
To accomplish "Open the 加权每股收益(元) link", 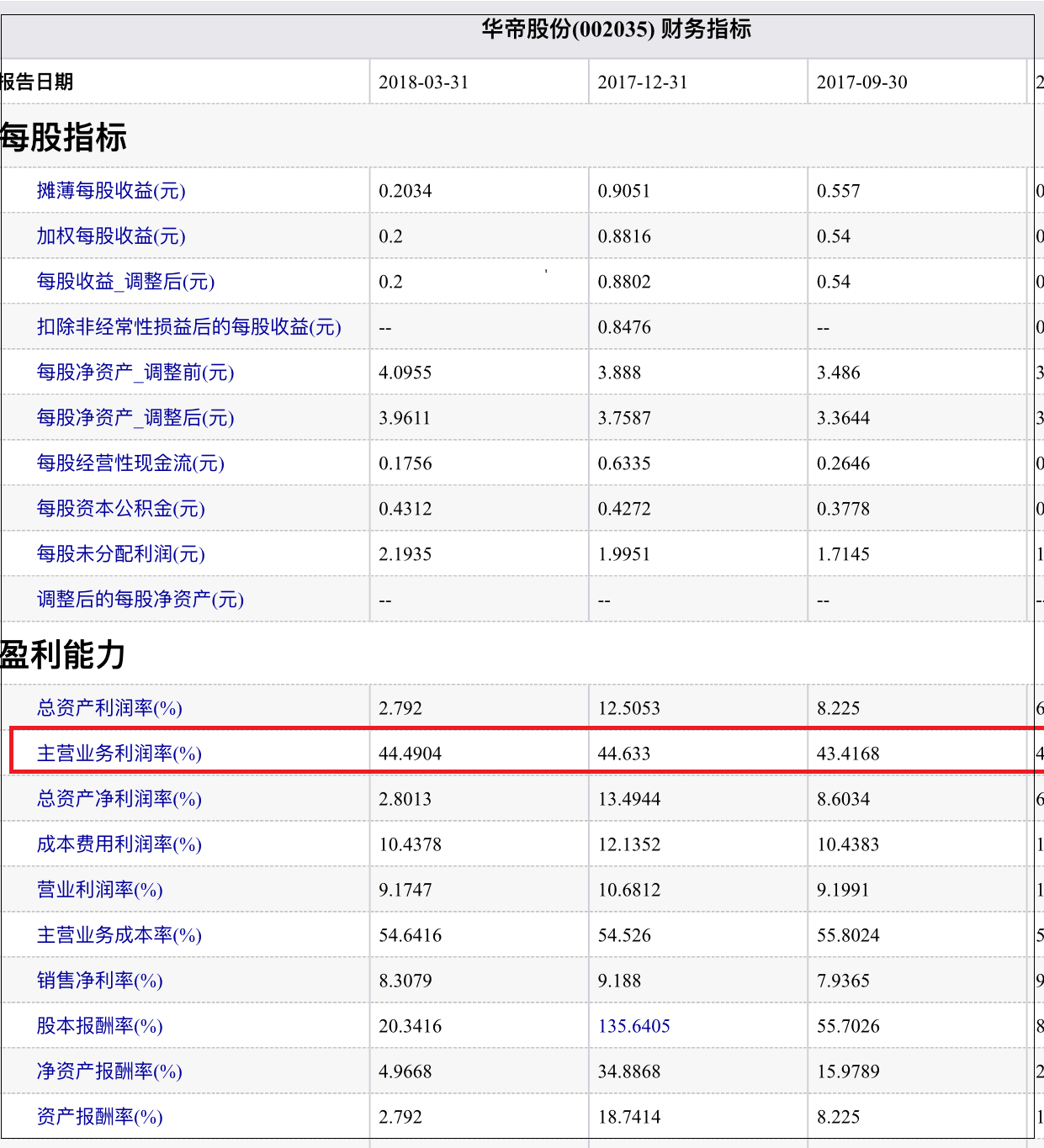I will (111, 236).
